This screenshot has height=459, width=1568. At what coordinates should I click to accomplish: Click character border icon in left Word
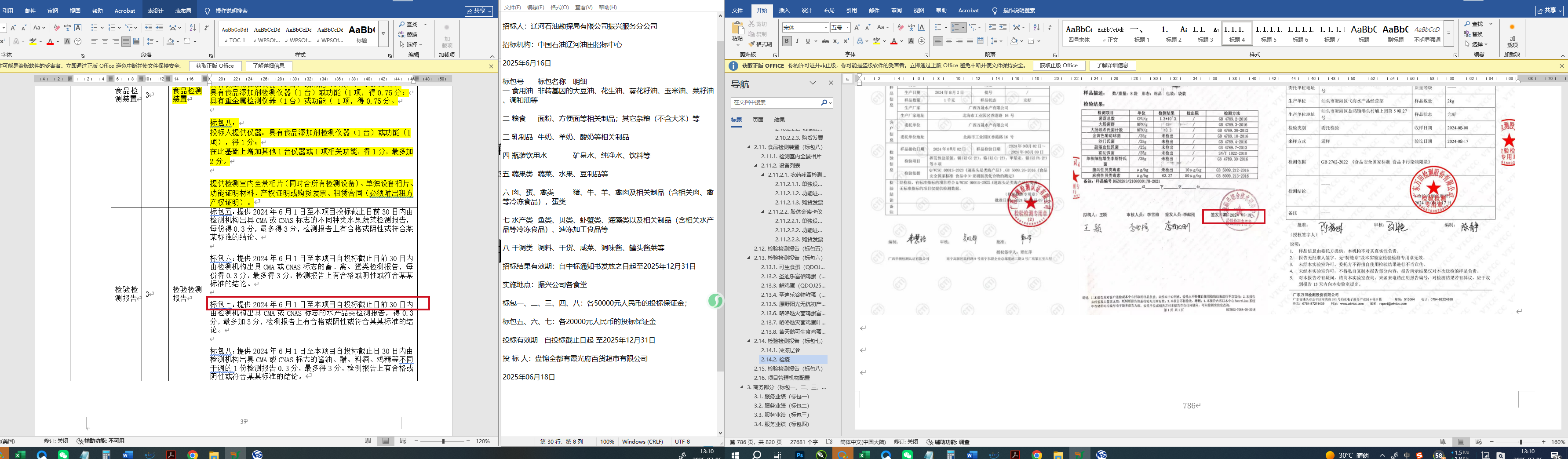click(78, 27)
